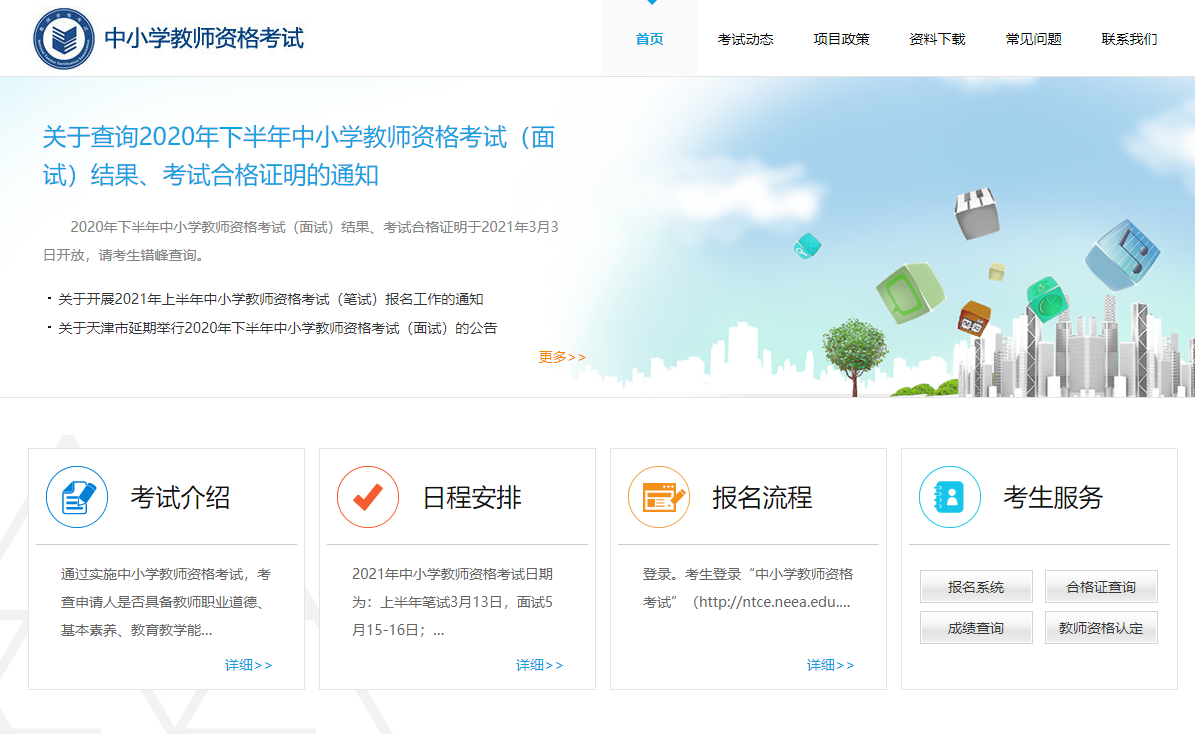Open headline about 2020年下半年面试结果 notice
Image resolution: width=1195 pixels, height=734 pixels.
pos(299,156)
